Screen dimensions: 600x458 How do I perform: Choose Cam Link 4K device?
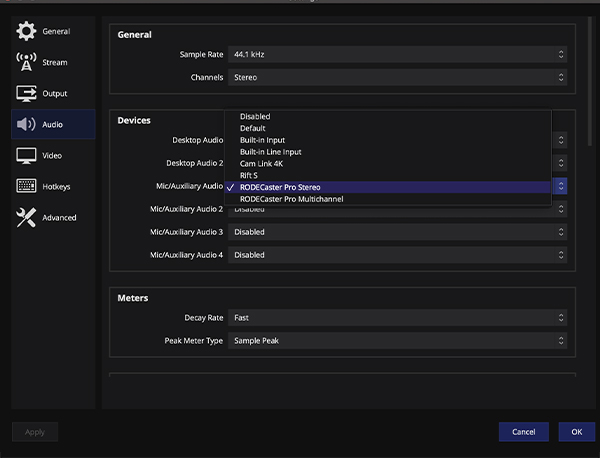[388, 164]
